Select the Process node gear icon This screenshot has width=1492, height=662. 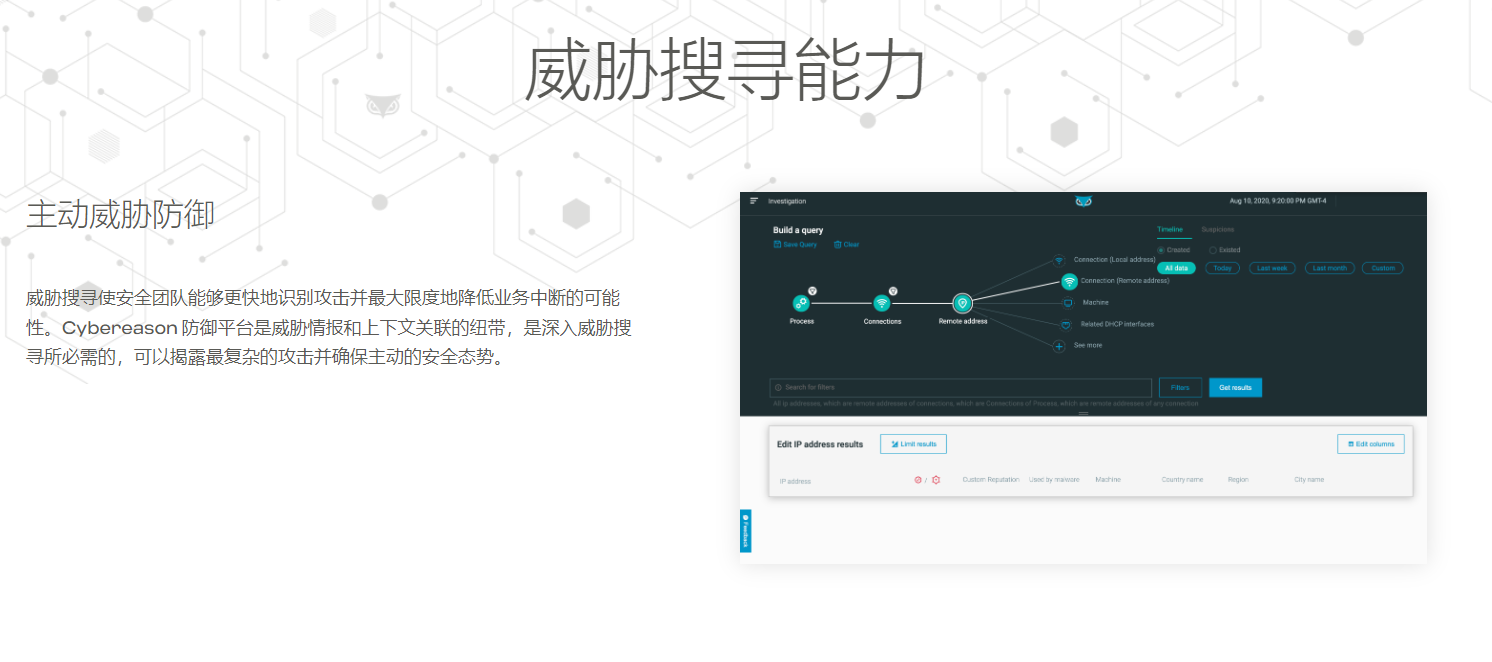click(801, 303)
